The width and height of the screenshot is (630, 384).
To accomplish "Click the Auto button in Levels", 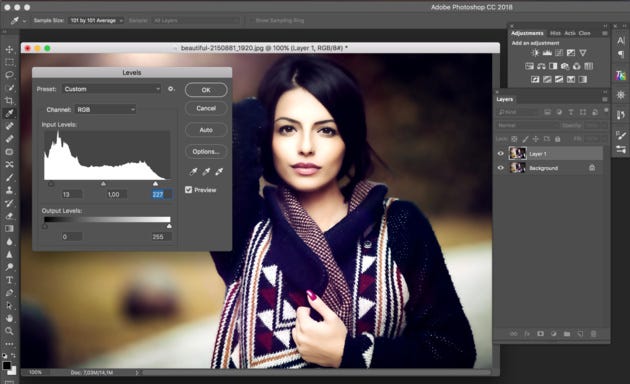I will tap(206, 130).
